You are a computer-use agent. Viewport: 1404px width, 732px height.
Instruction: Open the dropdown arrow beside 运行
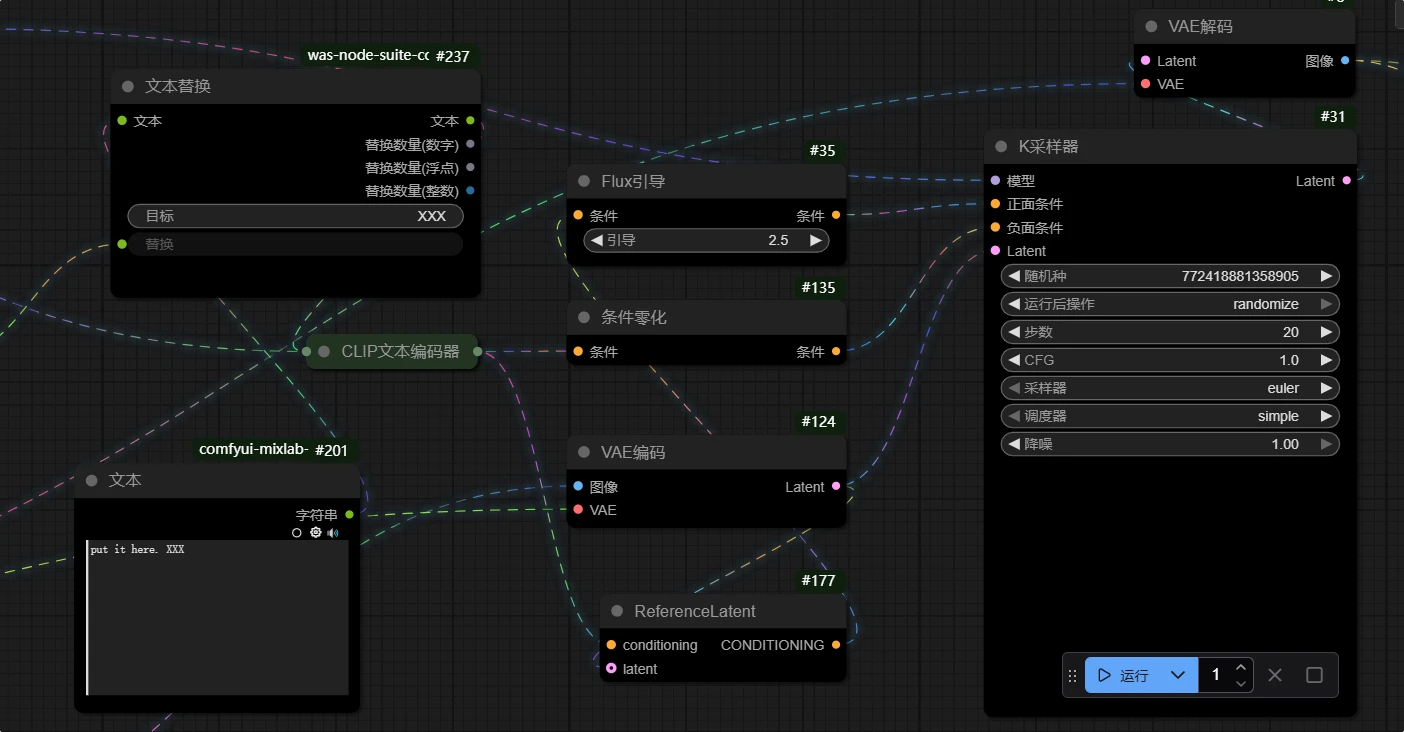click(x=1178, y=675)
